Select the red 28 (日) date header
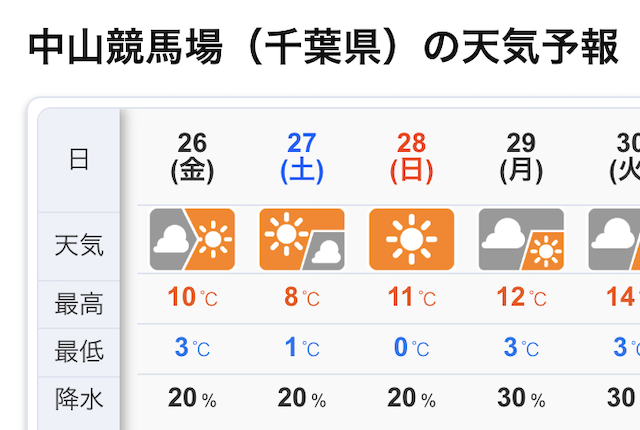640x430 pixels. [x=411, y=157]
